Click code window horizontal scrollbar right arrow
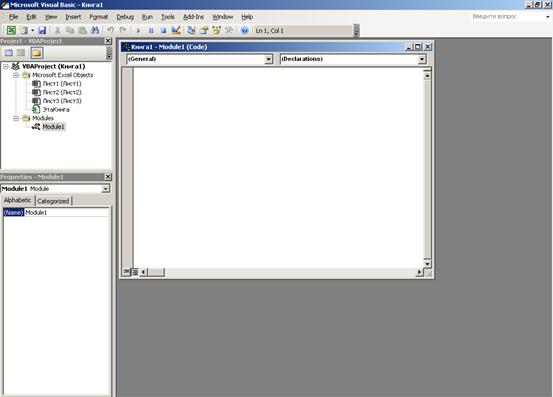The width and height of the screenshot is (553, 397). click(x=419, y=272)
